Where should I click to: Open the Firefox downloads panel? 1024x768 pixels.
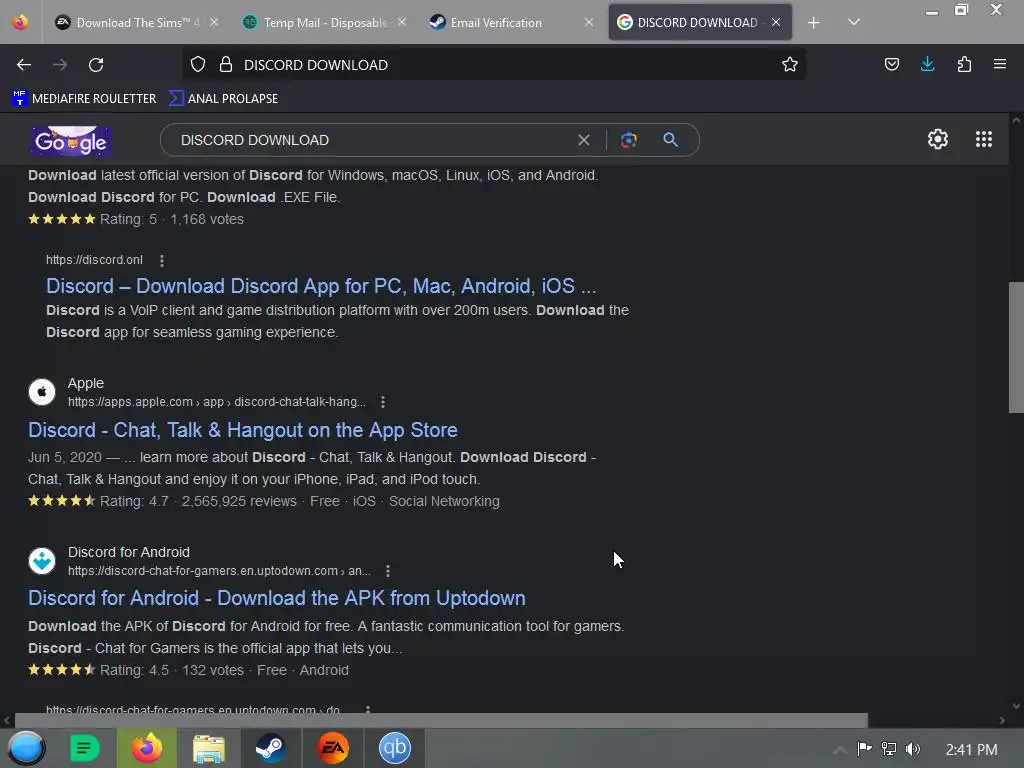927,64
